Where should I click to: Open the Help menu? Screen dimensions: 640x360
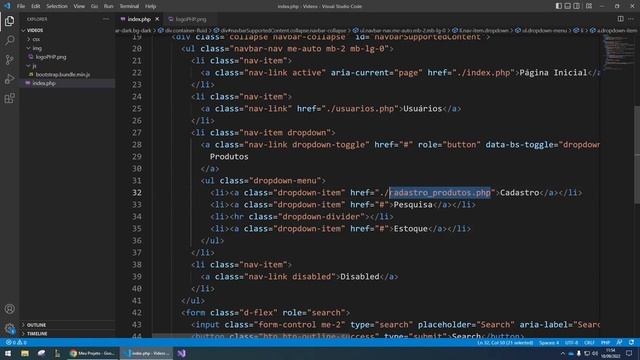[151, 6]
